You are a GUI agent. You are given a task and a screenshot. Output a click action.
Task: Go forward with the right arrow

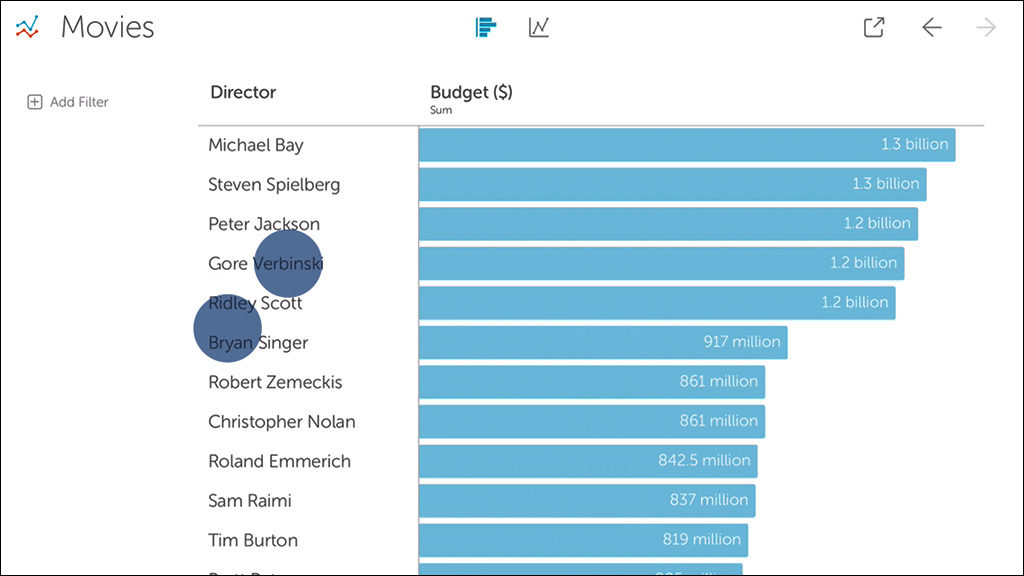coord(986,27)
